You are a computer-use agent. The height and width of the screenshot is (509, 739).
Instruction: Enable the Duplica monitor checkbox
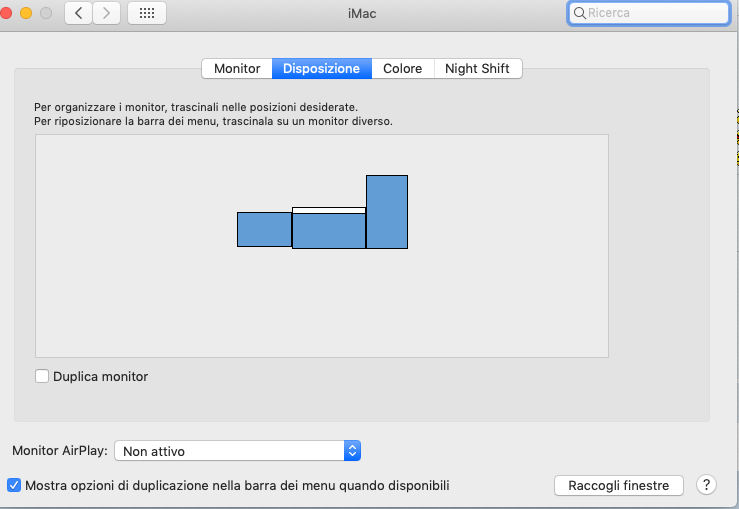42,377
